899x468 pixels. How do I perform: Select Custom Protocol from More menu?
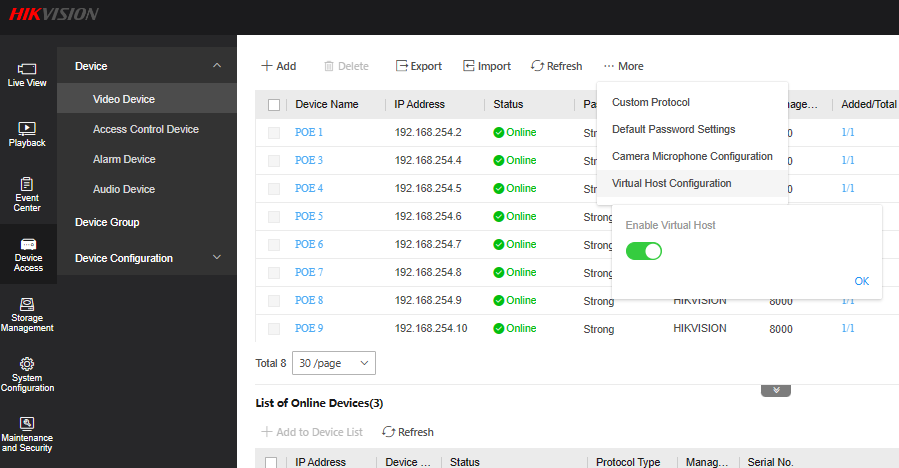point(650,102)
